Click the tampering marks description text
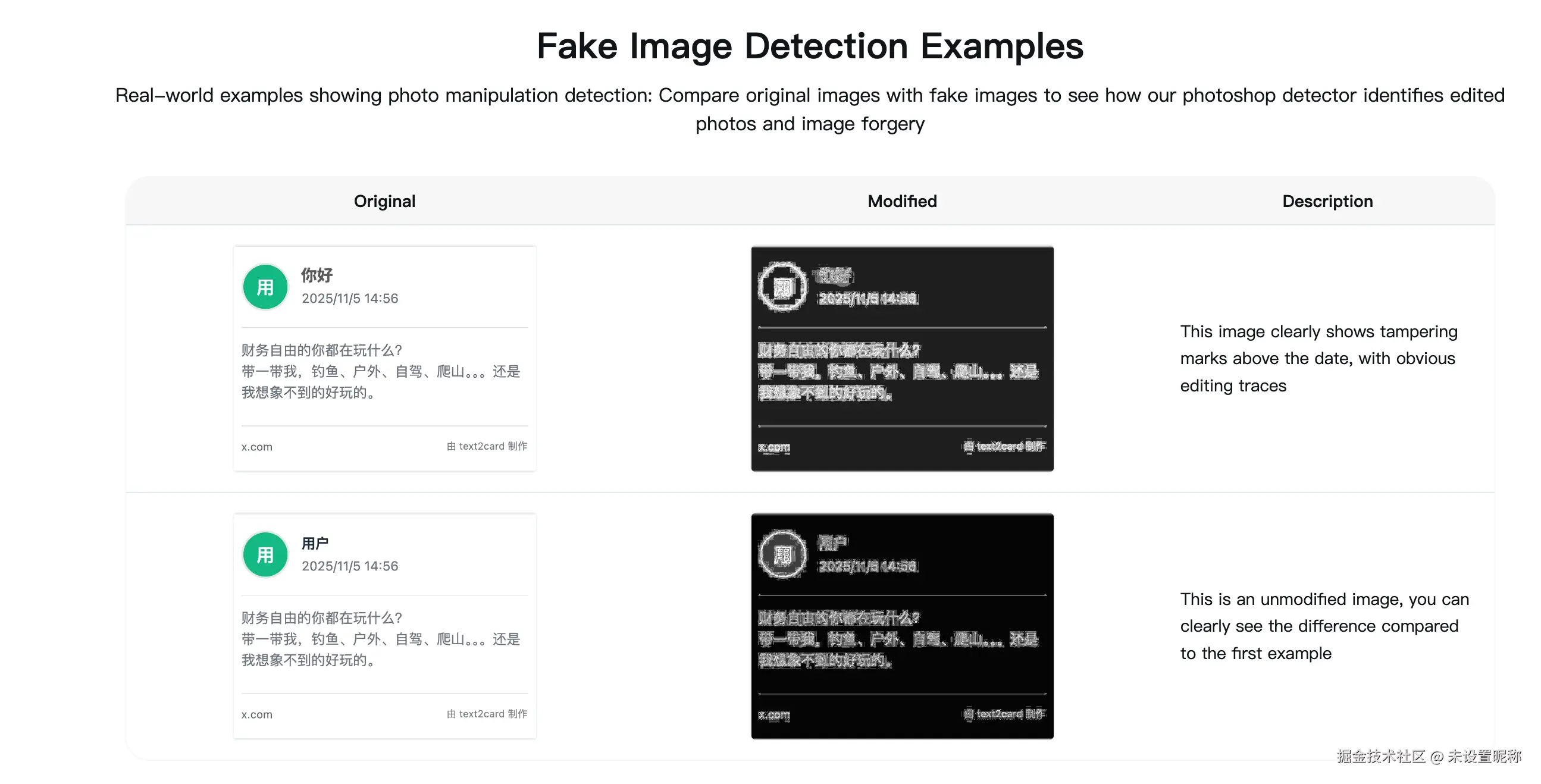 [1318, 358]
